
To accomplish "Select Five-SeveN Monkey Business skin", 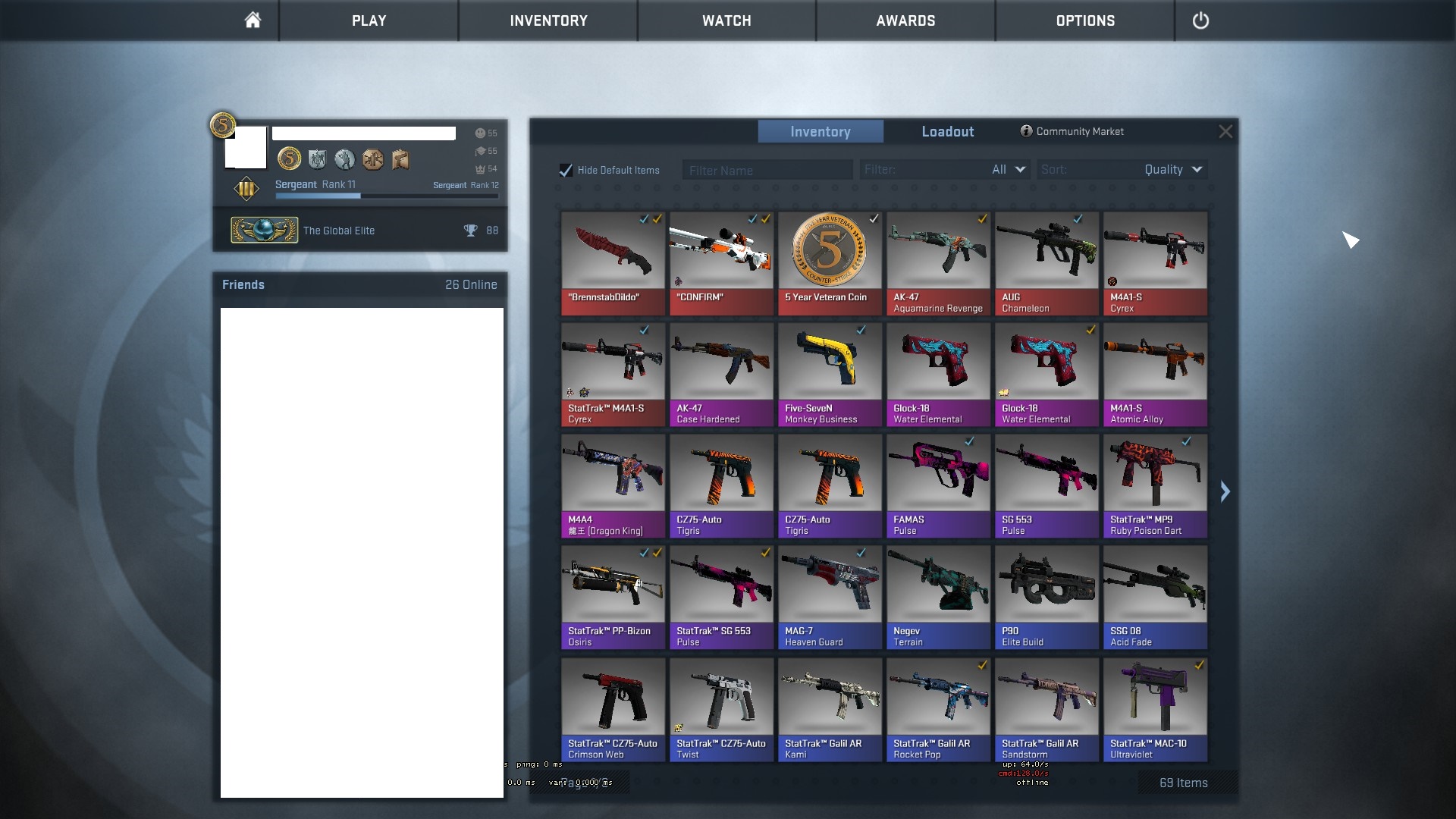I will [x=830, y=375].
